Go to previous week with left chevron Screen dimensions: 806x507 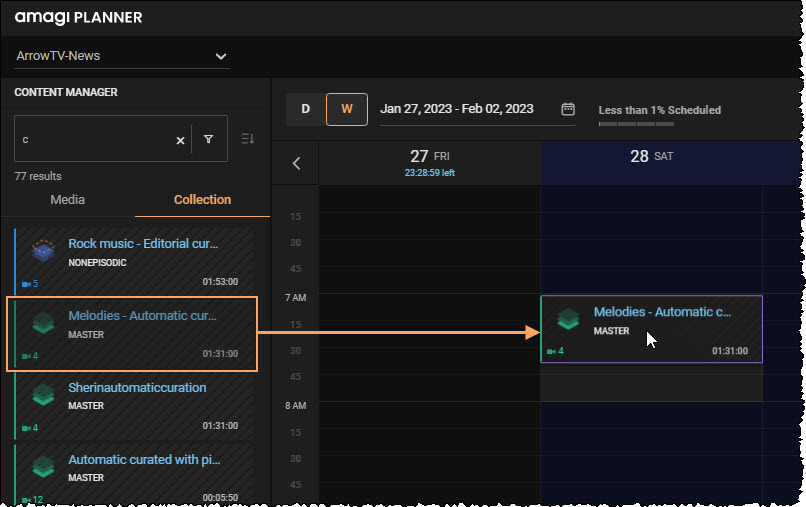click(x=296, y=164)
